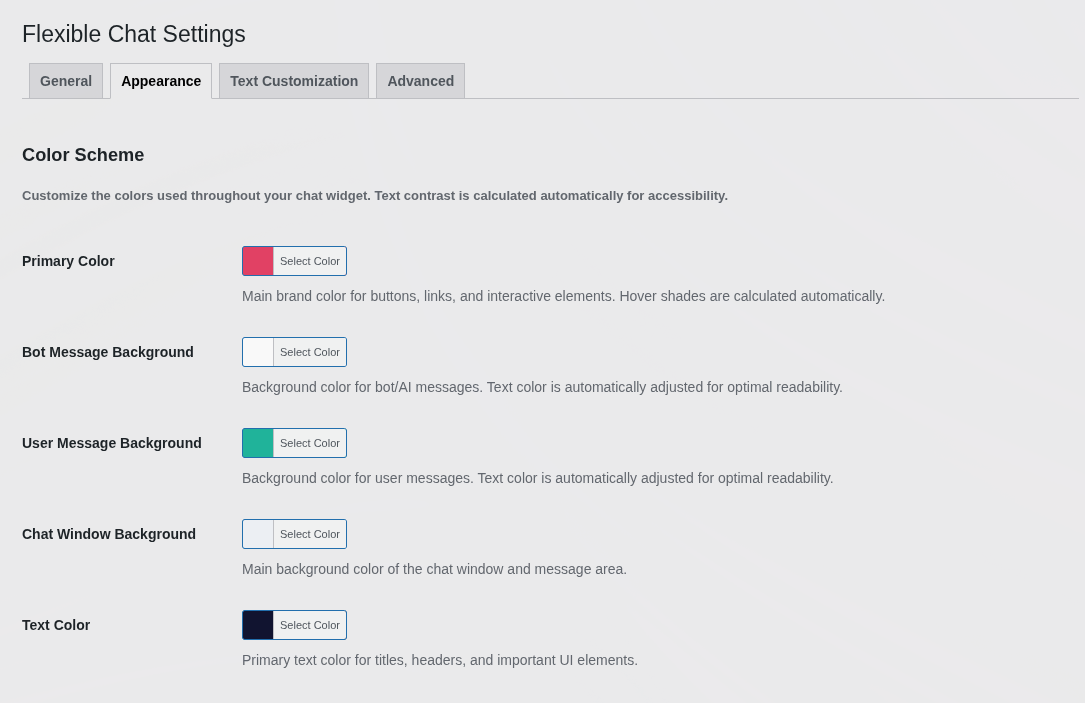The image size is (1085, 703).
Task: Click the Bot Message Background white swatch
Action: [257, 352]
